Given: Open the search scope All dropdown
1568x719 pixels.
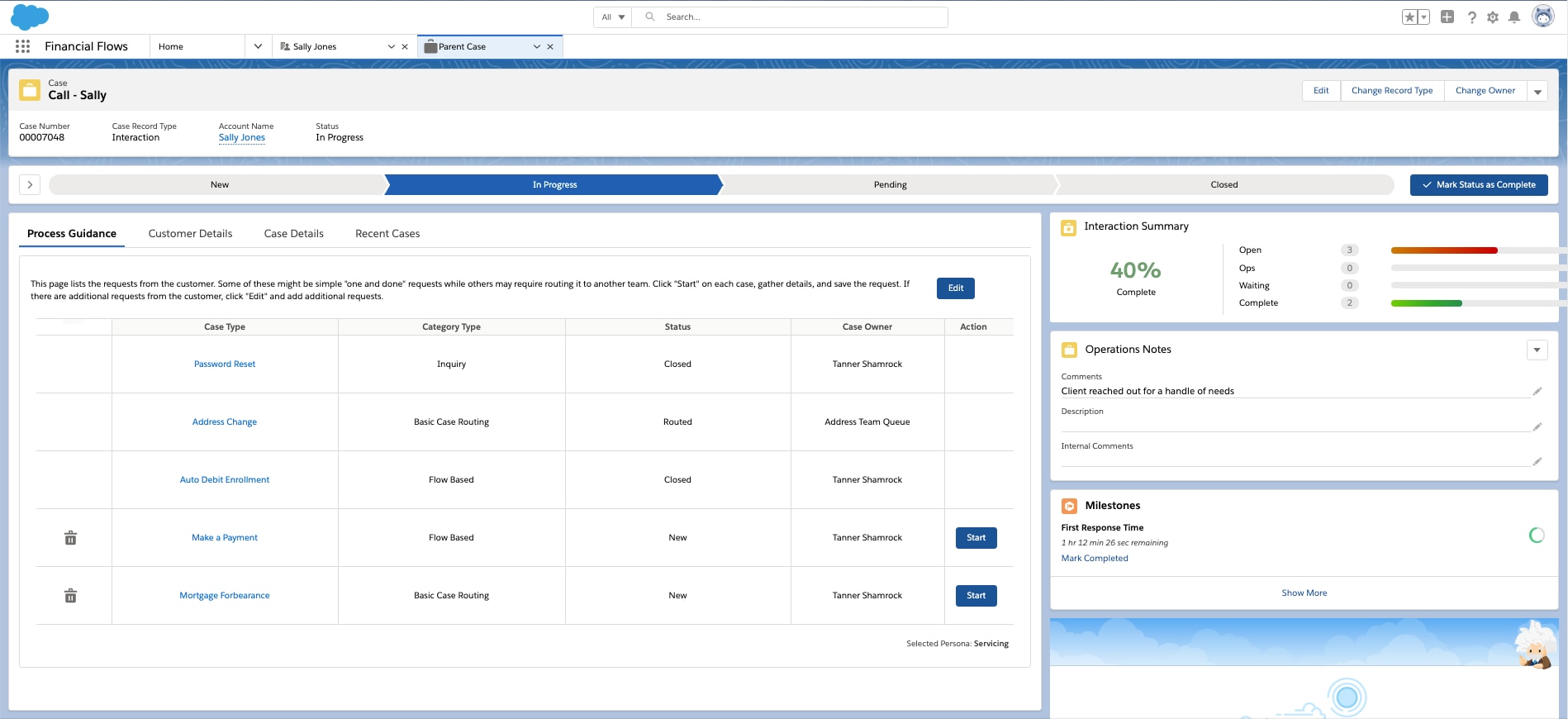Looking at the screenshot, I should point(613,17).
